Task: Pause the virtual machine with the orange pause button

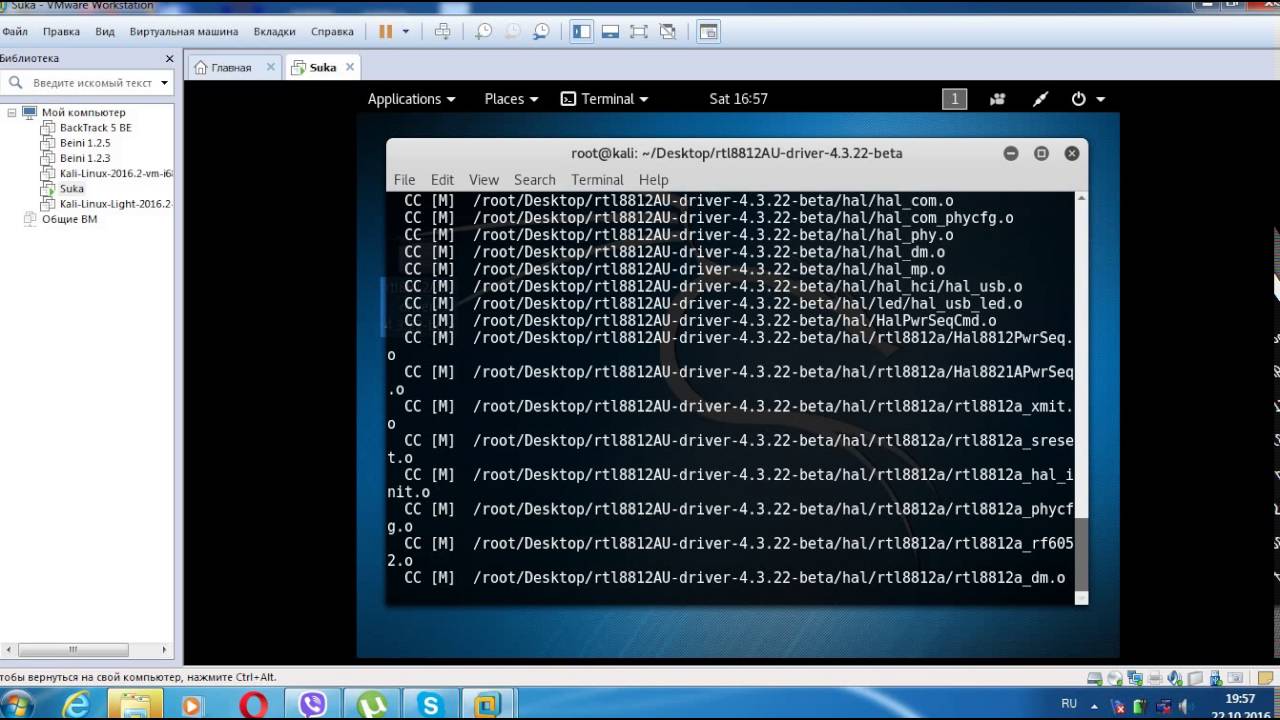Action: coord(385,31)
